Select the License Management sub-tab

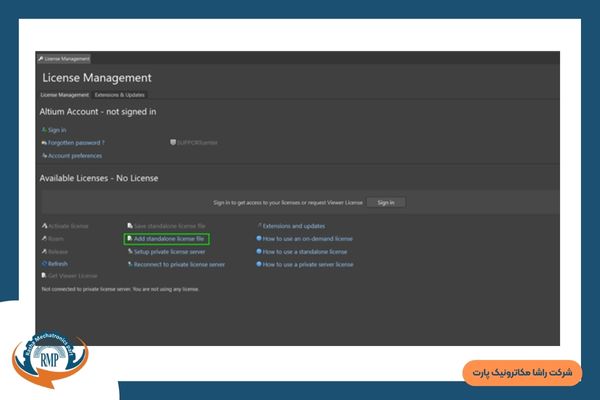click(64, 95)
